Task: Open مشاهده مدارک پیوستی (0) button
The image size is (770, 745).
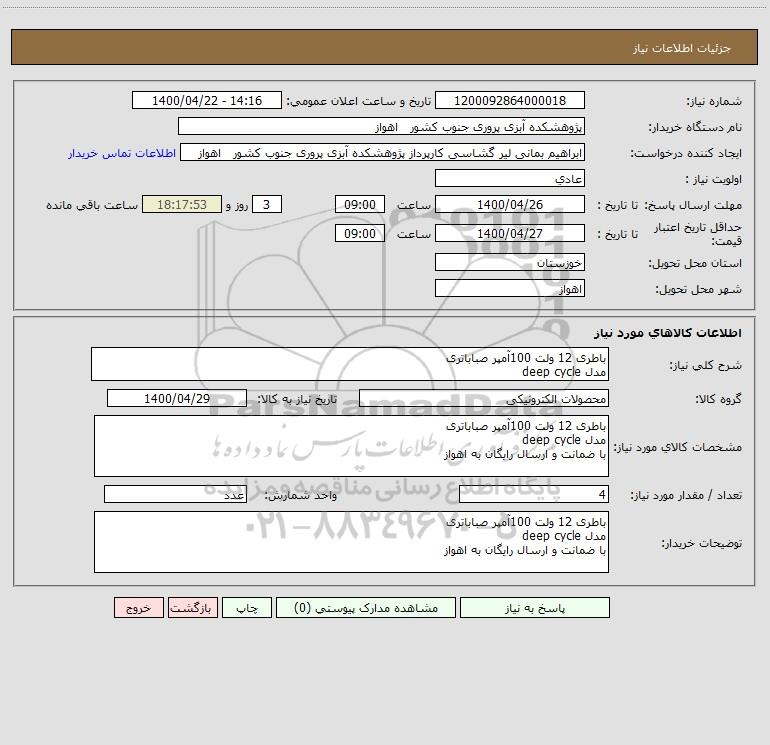Action: [366, 607]
